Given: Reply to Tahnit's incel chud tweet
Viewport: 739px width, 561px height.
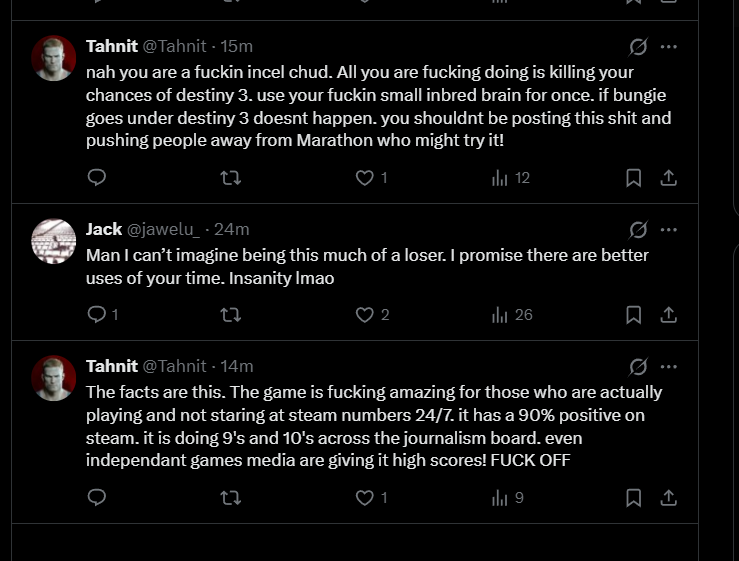Looking at the screenshot, I should 97,178.
